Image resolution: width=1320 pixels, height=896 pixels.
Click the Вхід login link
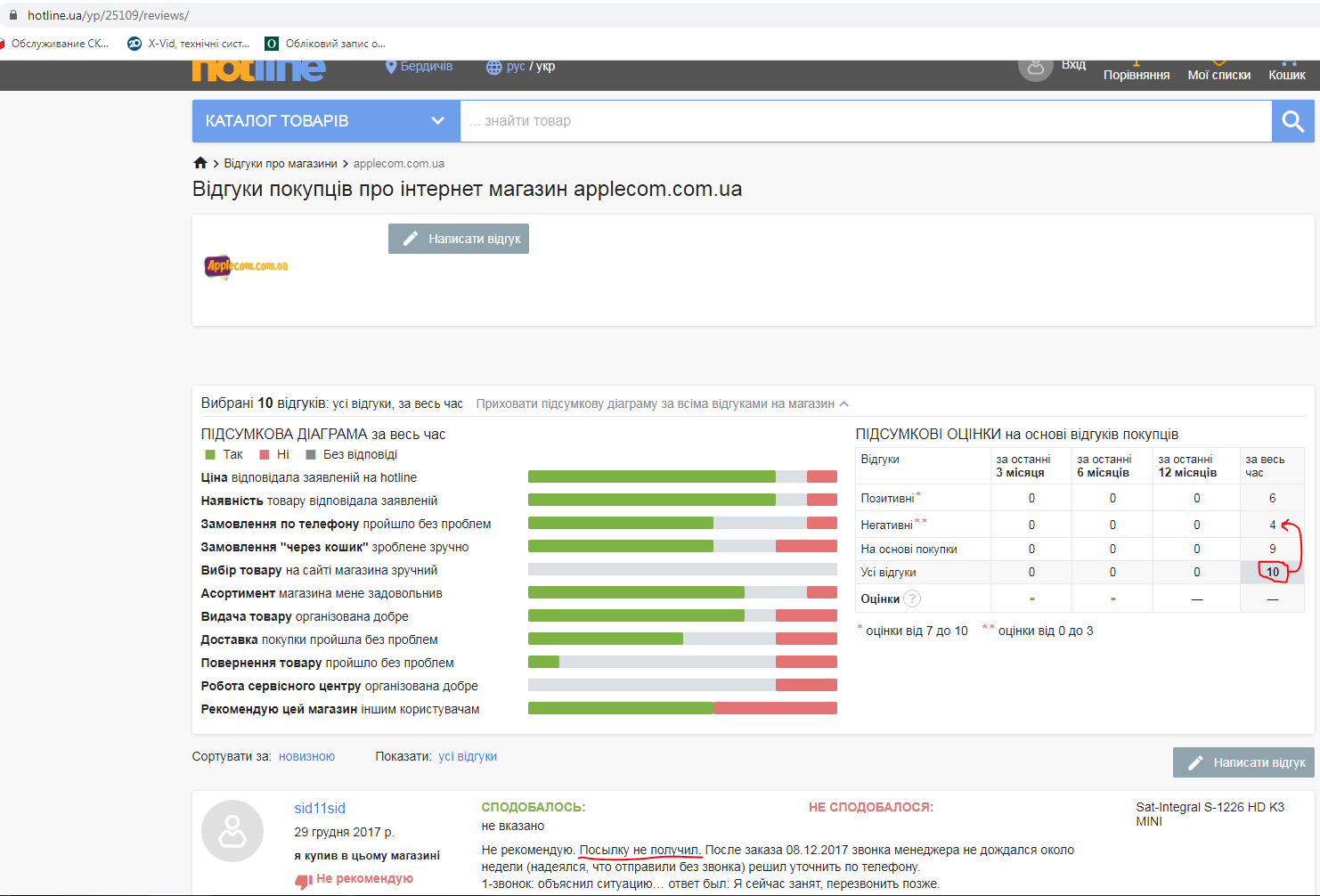[x=1073, y=65]
